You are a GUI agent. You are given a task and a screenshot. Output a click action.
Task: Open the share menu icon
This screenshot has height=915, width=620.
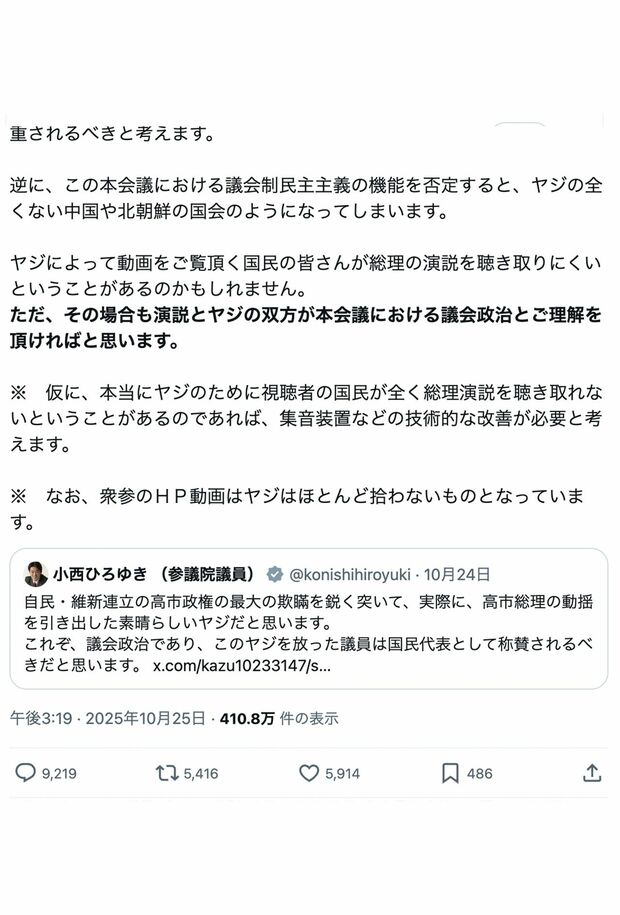(x=592, y=773)
